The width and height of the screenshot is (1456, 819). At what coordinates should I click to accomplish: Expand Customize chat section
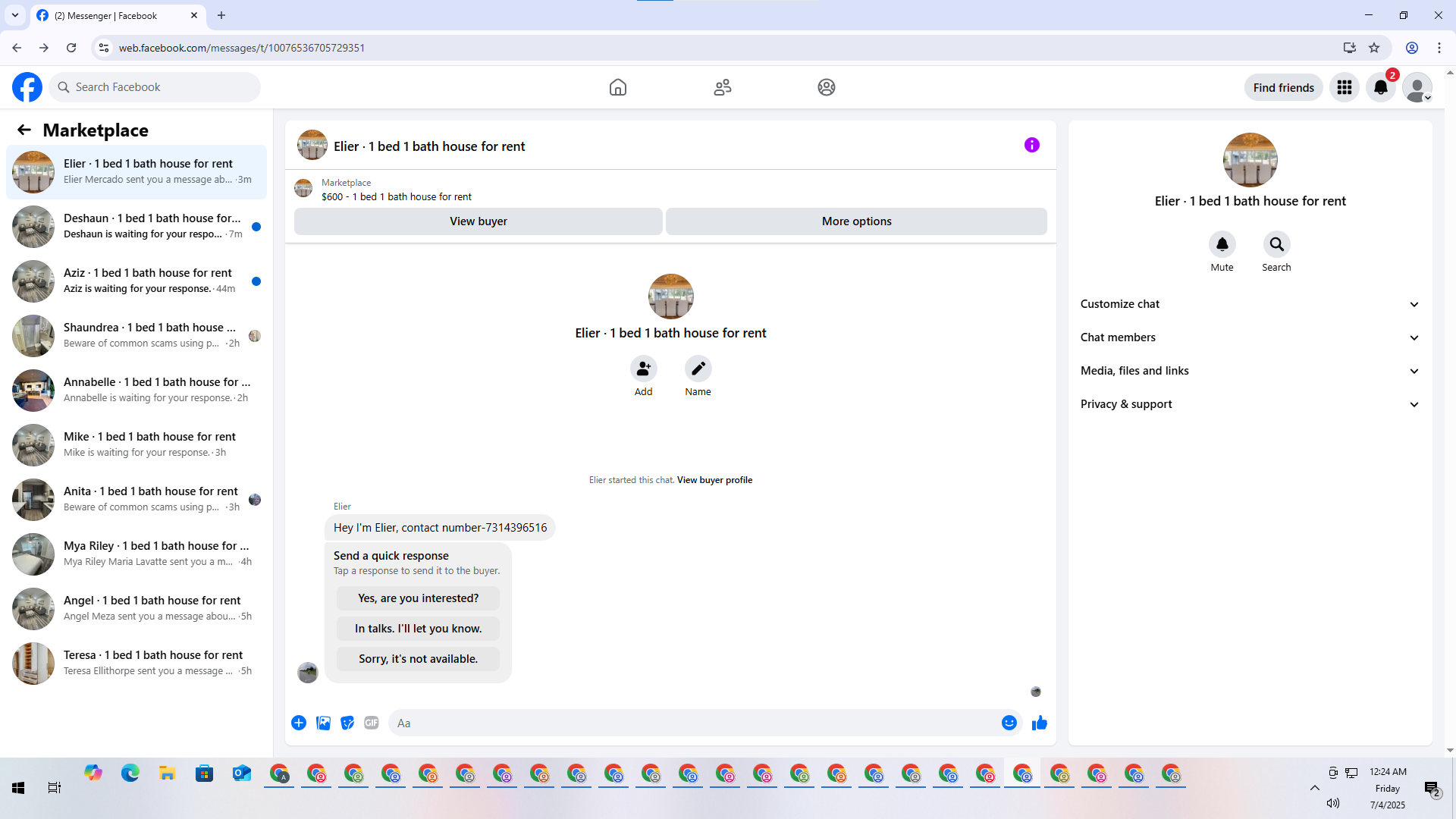pos(1249,304)
